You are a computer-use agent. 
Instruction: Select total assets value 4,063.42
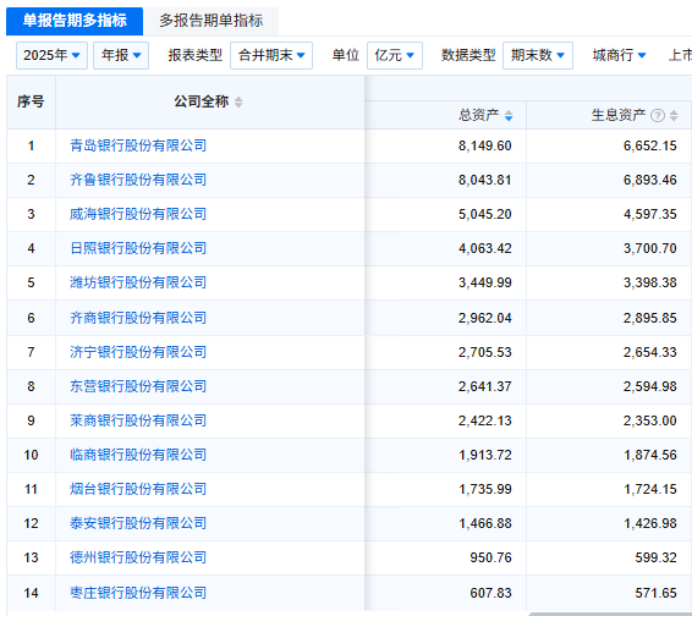click(485, 248)
